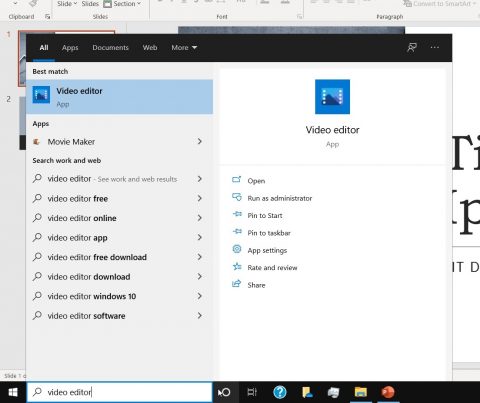The width and height of the screenshot is (480, 403).
Task: Click the Run as administrator shield icon
Action: click(237, 197)
